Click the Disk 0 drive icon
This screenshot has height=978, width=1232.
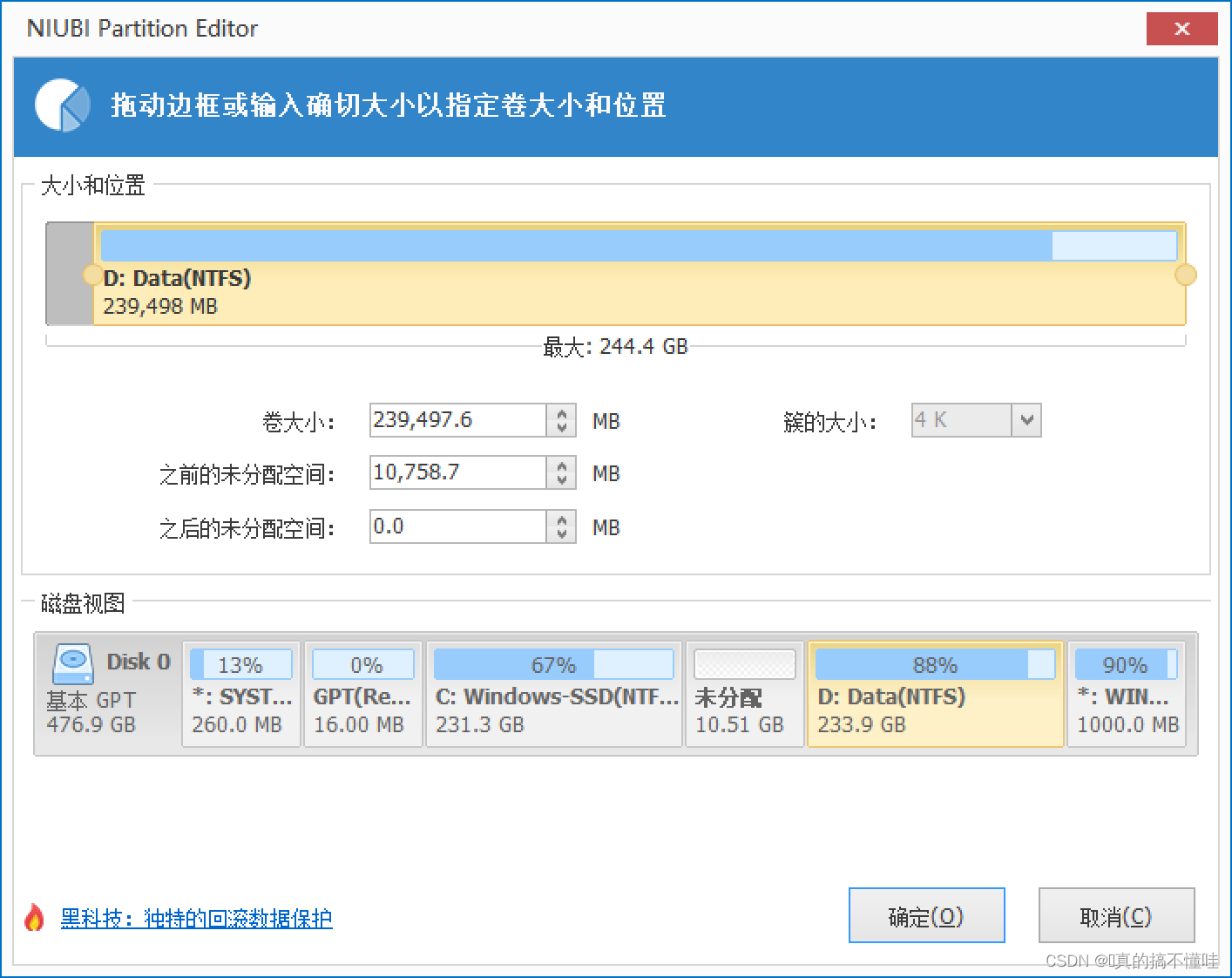click(x=72, y=664)
